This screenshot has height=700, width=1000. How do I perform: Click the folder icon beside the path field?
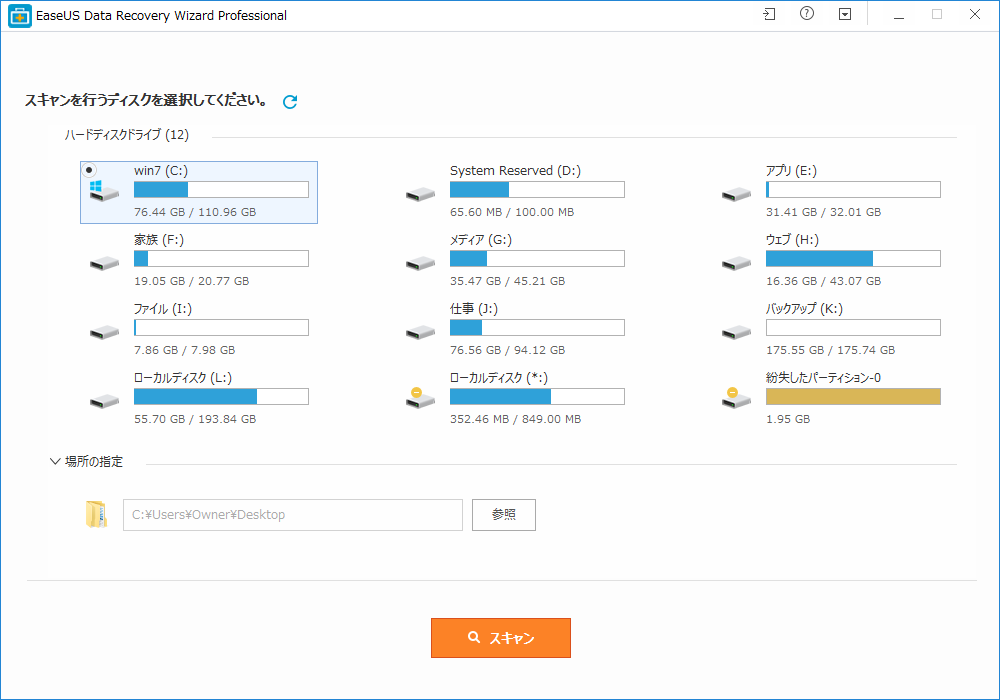[x=96, y=514]
